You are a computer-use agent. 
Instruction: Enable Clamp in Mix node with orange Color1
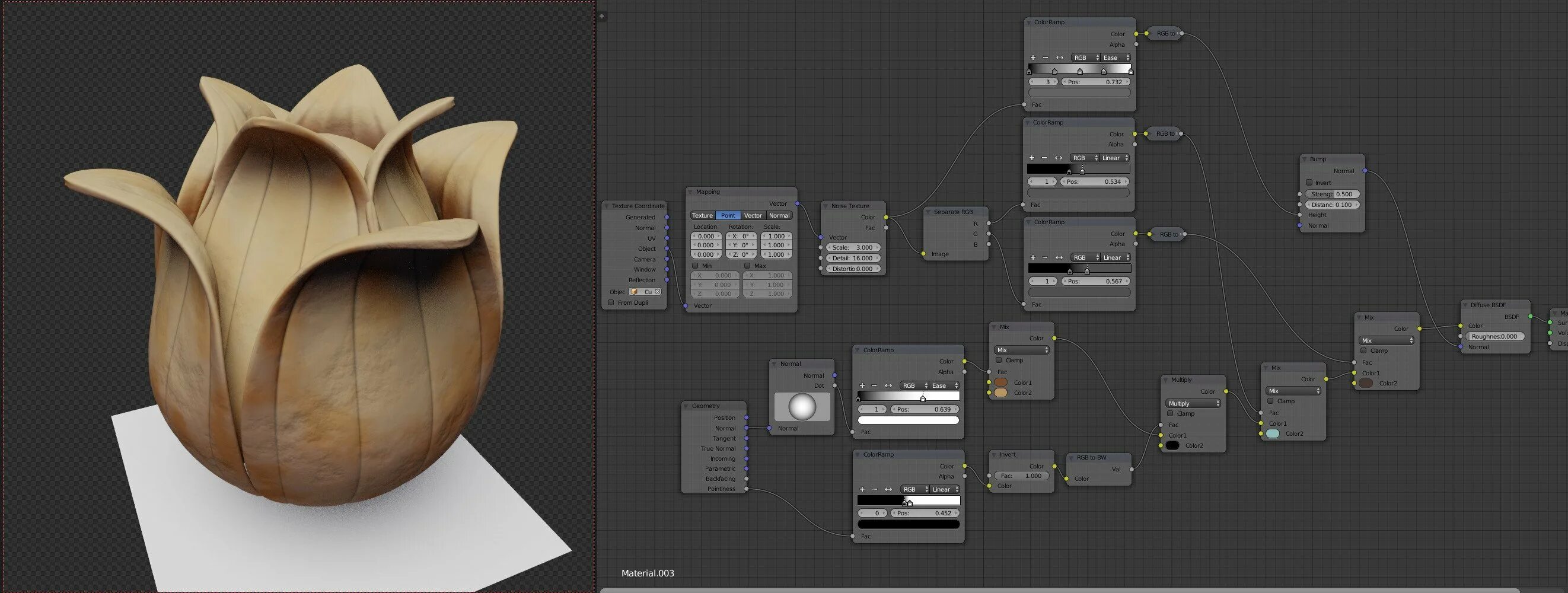[x=999, y=361]
